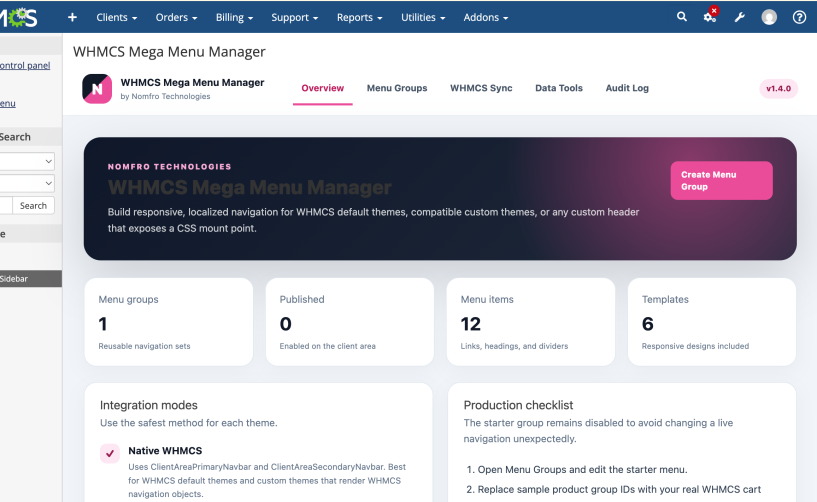Toggle the Native WHMCS checkmark box
Screen dimensions: 817x502
click(110, 454)
